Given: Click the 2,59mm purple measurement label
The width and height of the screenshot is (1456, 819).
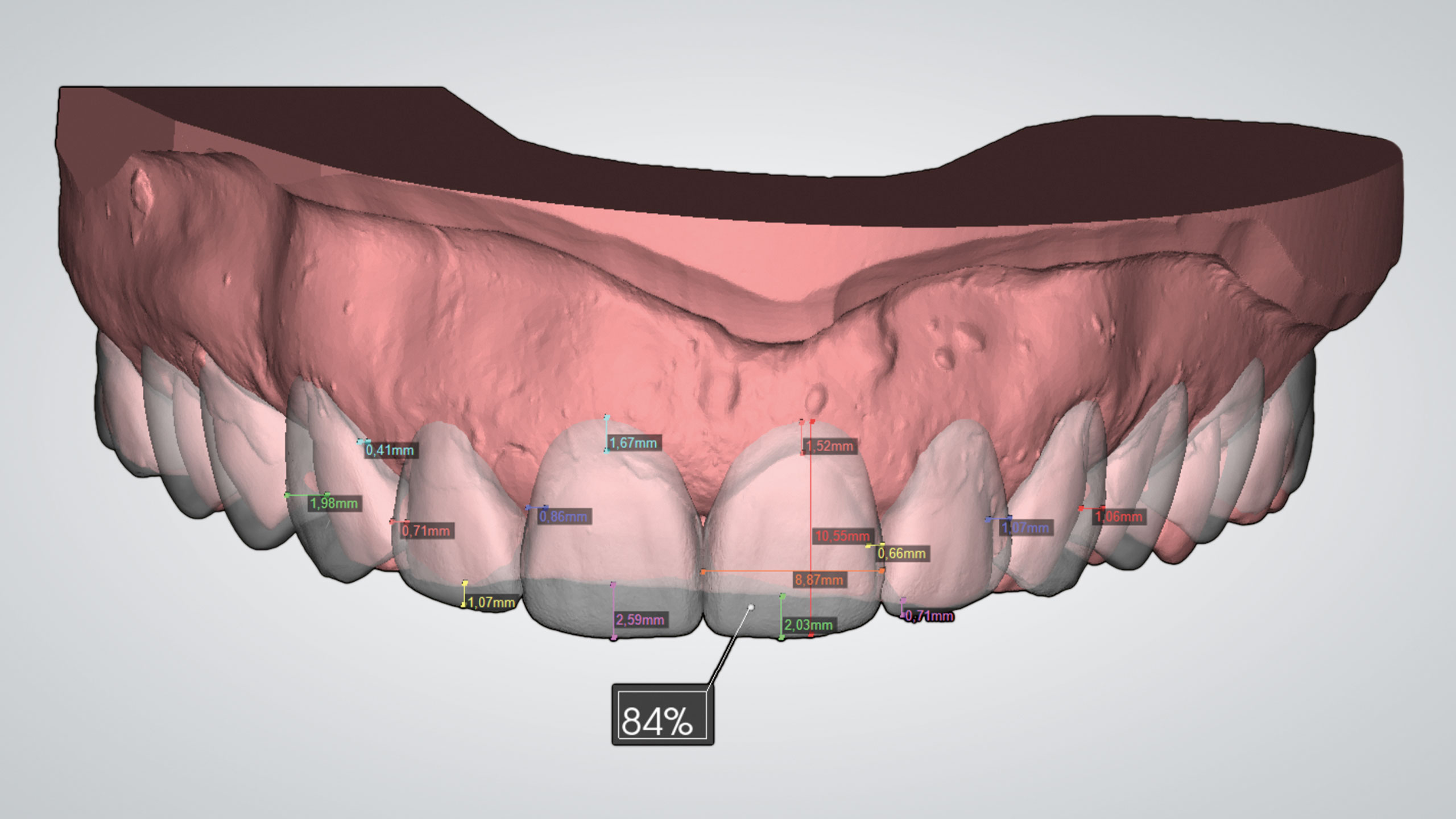Looking at the screenshot, I should click(x=640, y=619).
